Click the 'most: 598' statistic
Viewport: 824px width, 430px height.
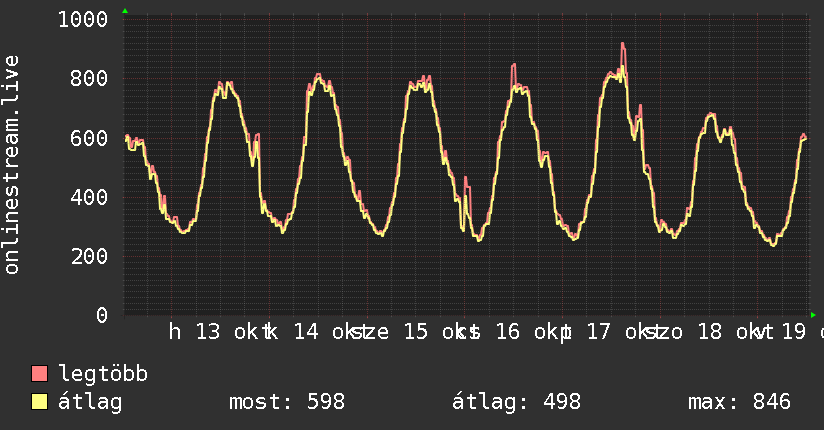(287, 402)
